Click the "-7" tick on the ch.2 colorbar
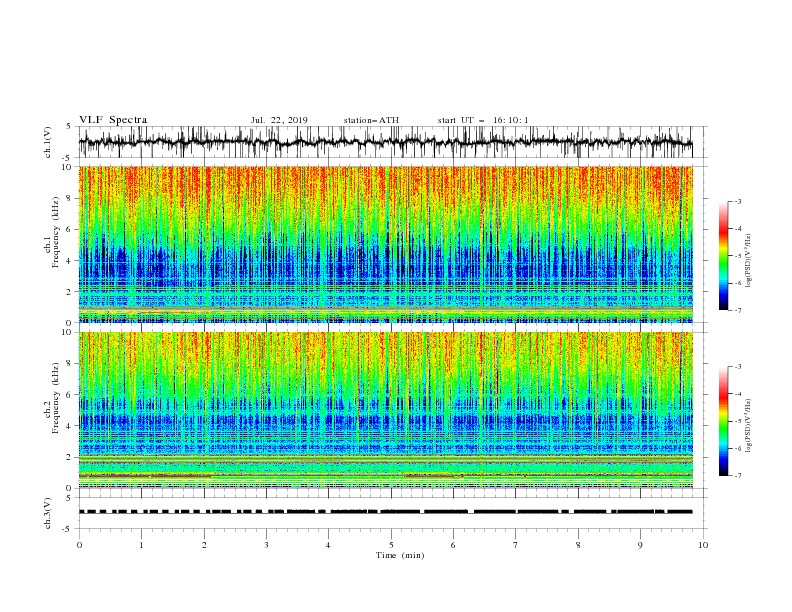The image size is (792, 612). (737, 476)
